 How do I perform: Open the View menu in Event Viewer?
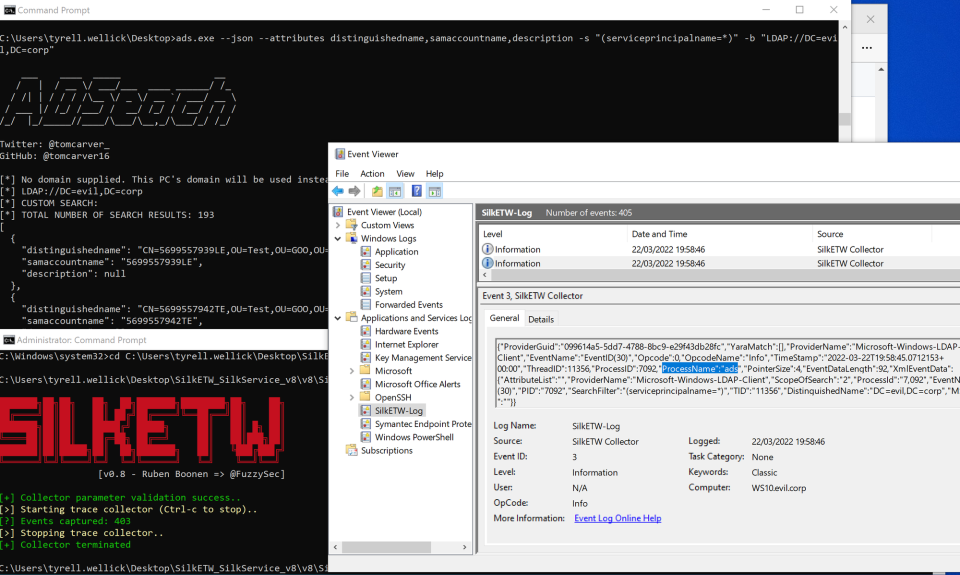[405, 173]
